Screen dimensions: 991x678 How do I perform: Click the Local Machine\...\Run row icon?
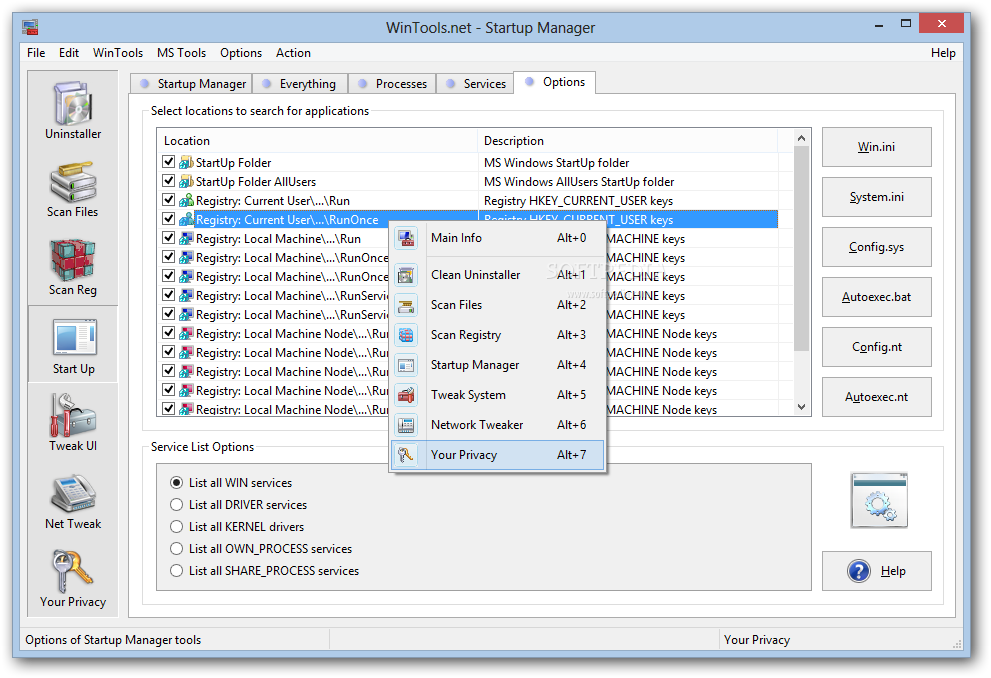pyautogui.click(x=186, y=238)
